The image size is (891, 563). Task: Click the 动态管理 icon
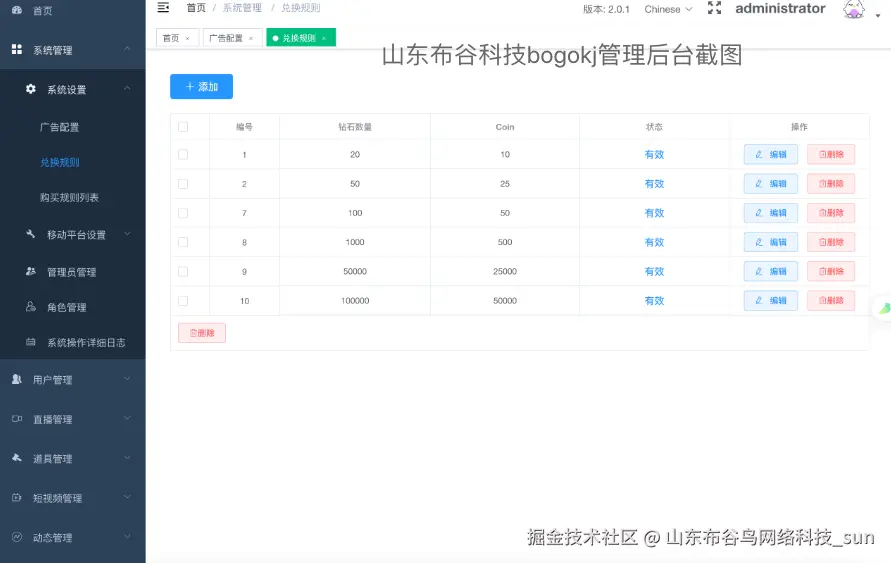pos(17,537)
